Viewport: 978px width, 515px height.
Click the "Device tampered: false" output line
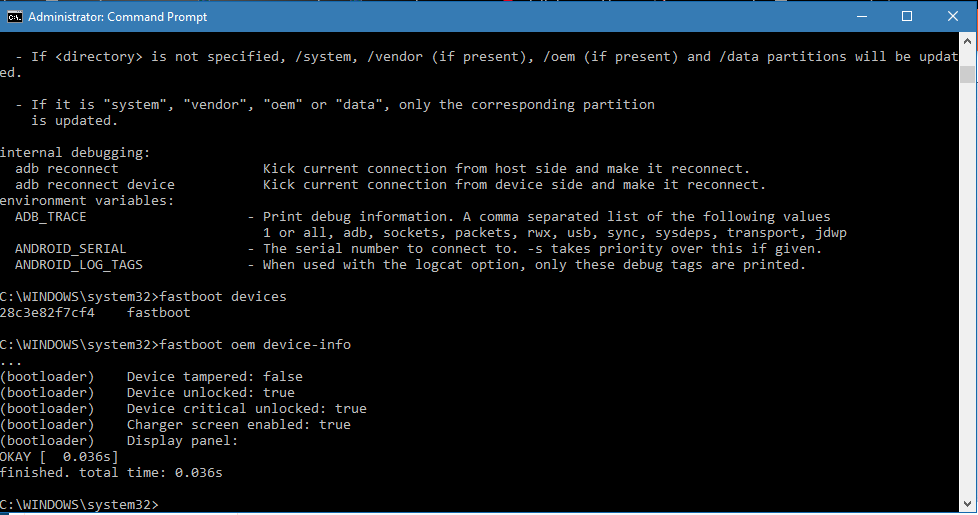click(x=214, y=377)
